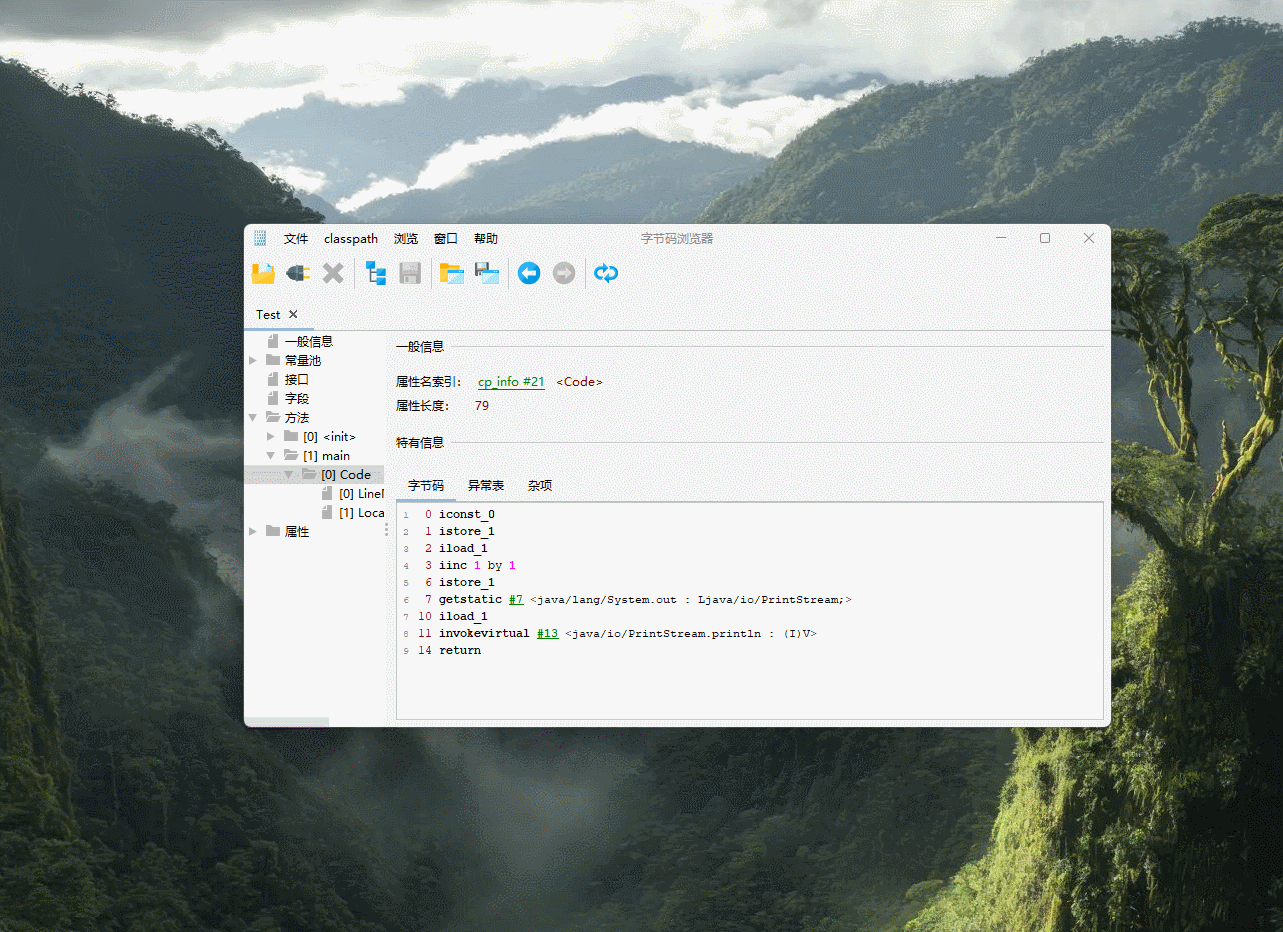Switch to the 异常表 tab

(x=486, y=486)
